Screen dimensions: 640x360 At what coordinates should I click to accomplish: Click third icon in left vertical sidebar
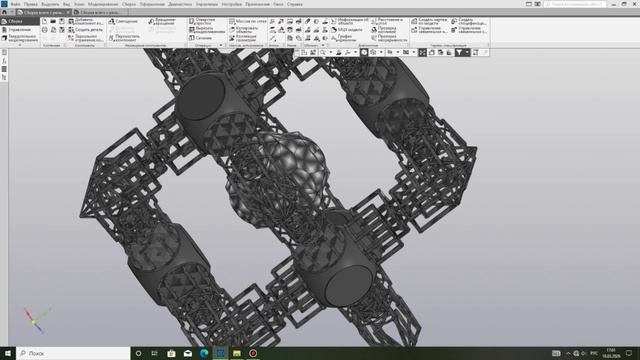pos(4,69)
